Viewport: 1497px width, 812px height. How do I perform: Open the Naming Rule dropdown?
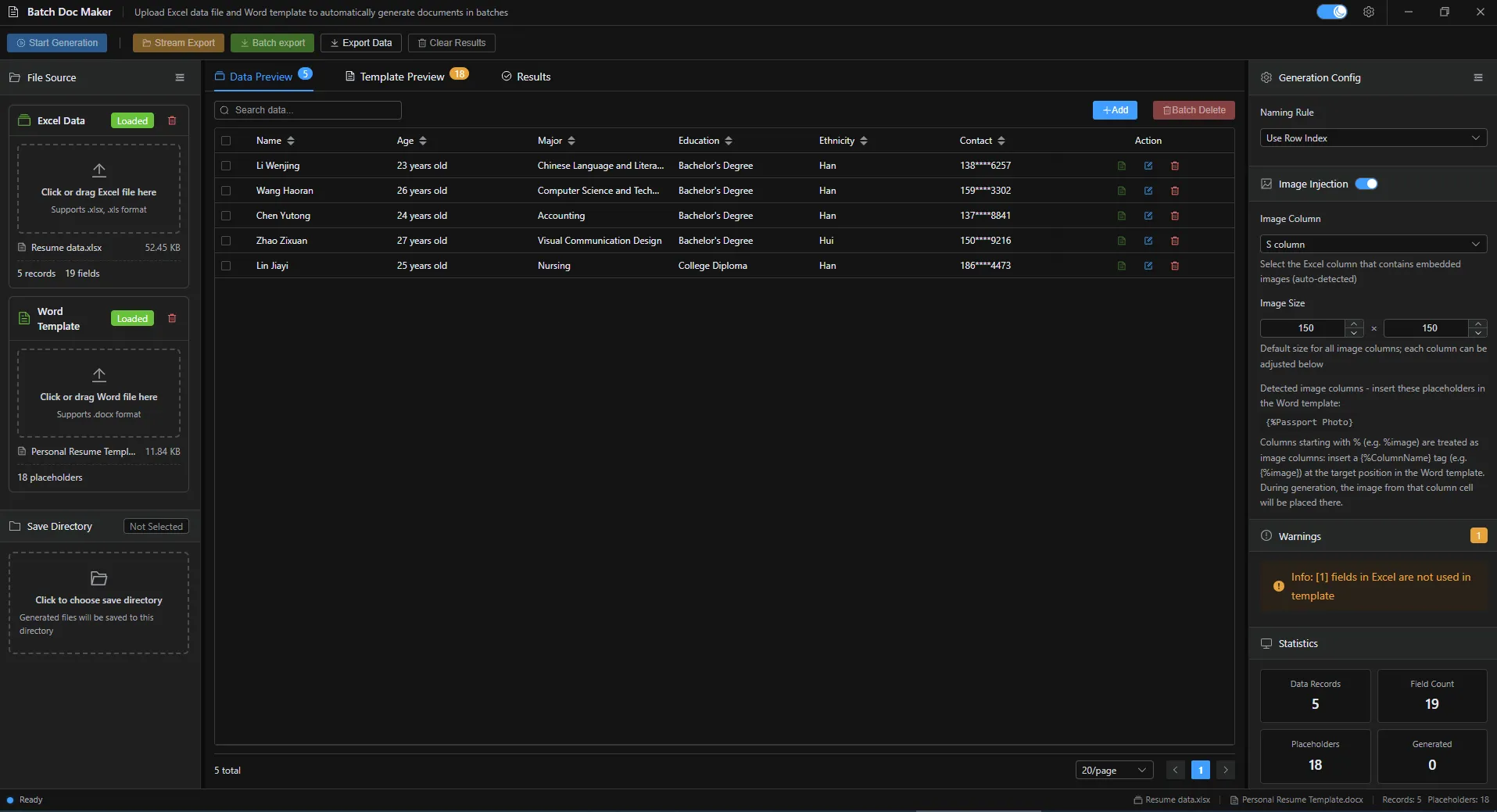coord(1373,138)
